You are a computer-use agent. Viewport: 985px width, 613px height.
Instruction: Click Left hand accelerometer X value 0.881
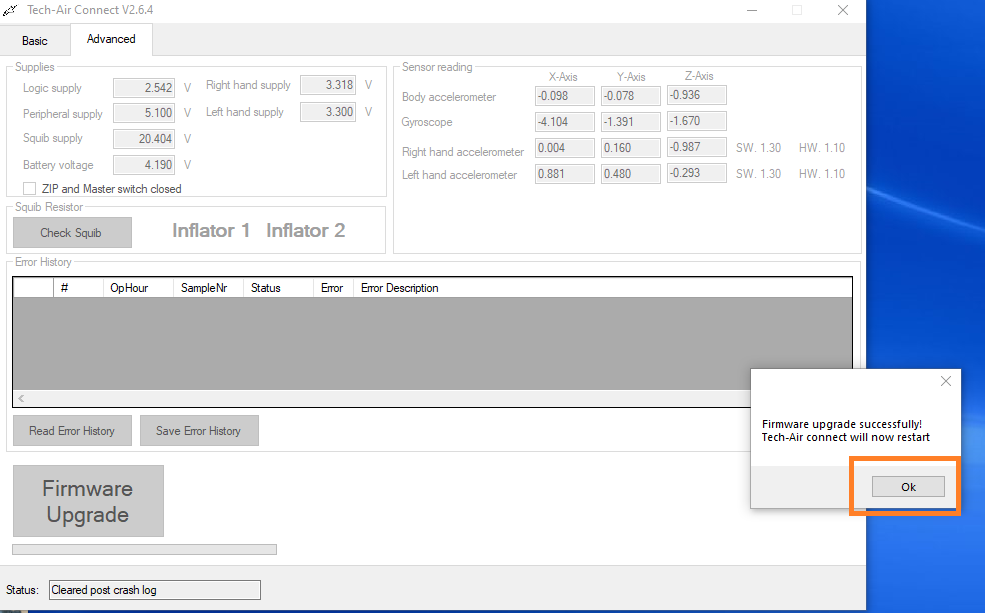(x=565, y=174)
